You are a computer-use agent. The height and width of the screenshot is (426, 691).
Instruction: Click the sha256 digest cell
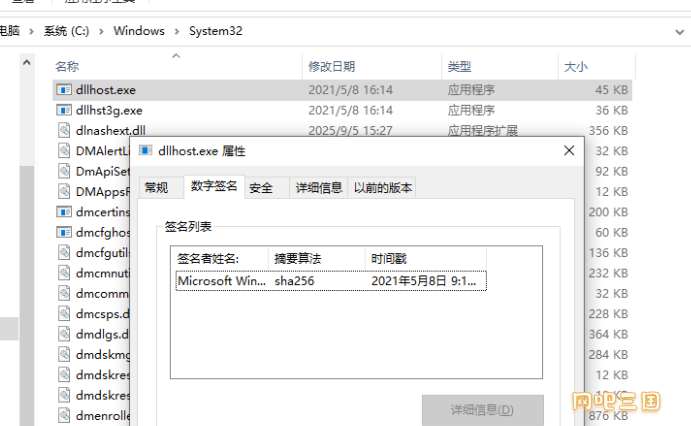tap(294, 281)
